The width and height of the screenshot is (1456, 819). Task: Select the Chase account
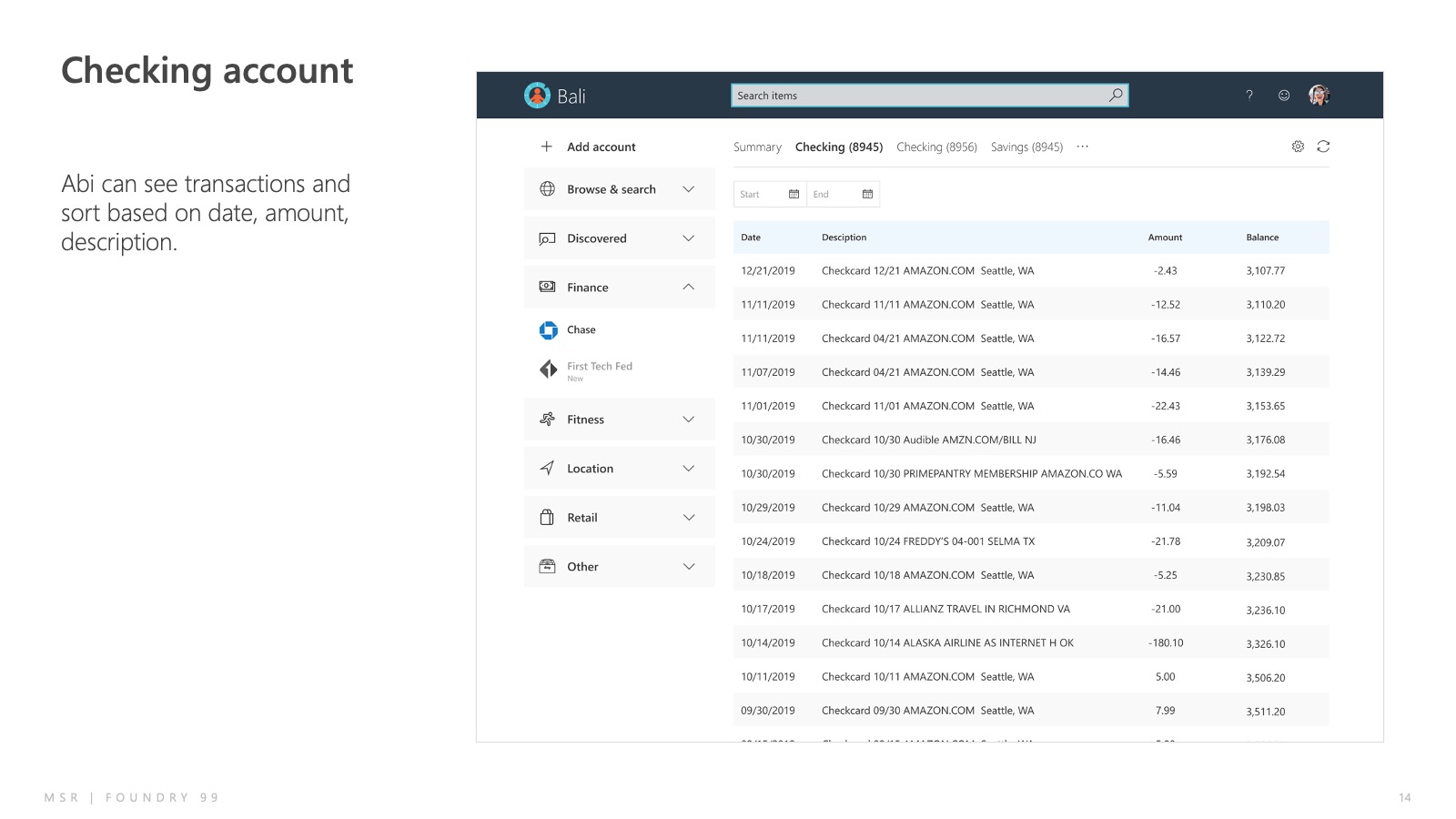coord(581,330)
